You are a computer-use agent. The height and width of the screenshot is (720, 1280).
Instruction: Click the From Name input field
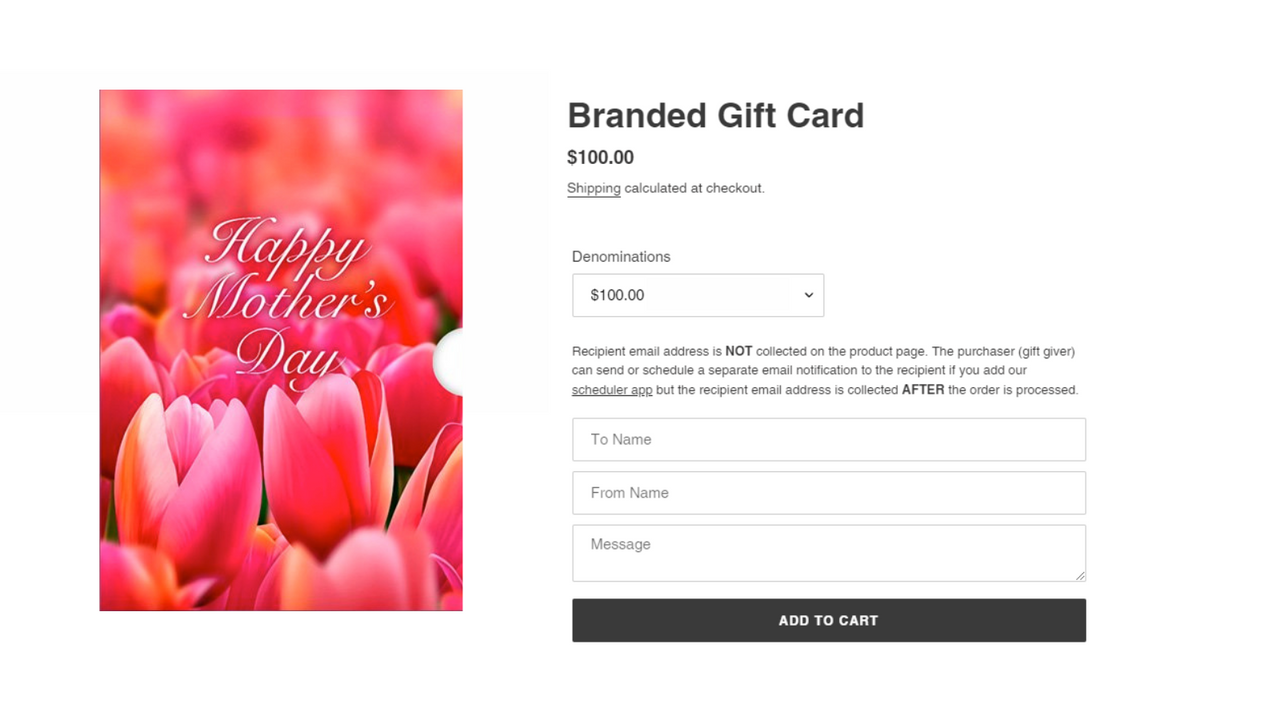(828, 492)
